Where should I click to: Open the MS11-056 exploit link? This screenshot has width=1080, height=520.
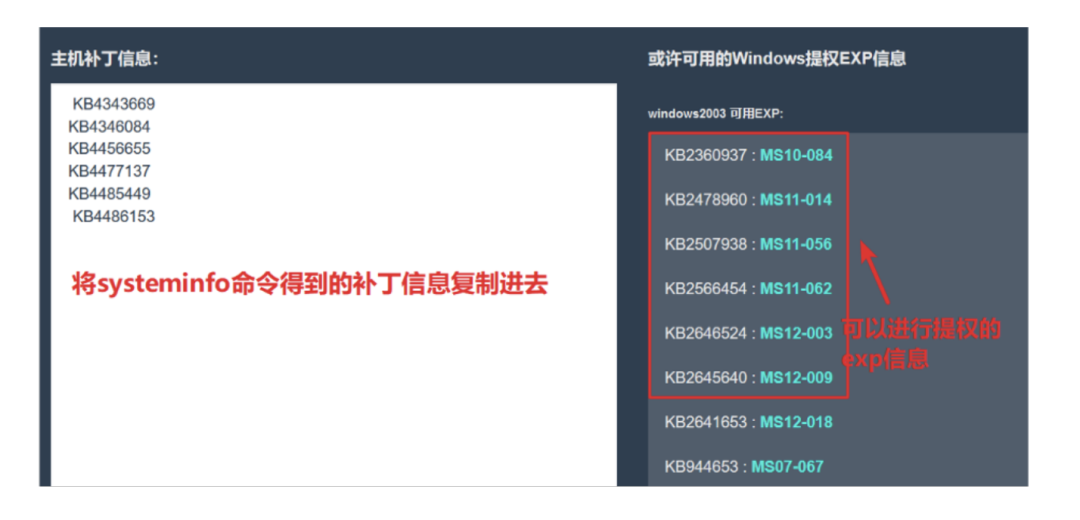tap(796, 244)
